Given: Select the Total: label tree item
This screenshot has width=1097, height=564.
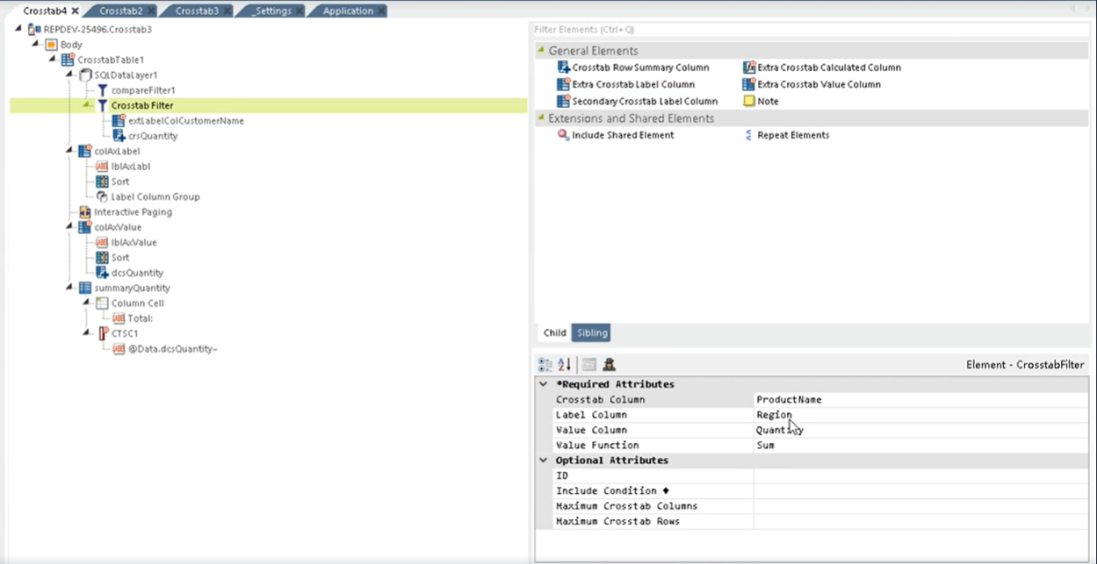Looking at the screenshot, I should (140, 318).
